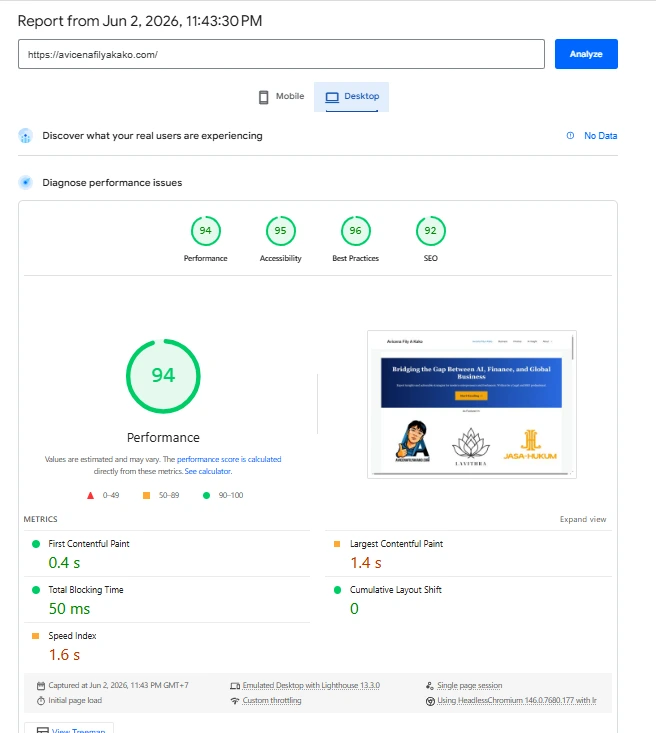This screenshot has height=733, width=656.
Task: Click the 1.6 s Speed Index value
Action: click(x=64, y=655)
